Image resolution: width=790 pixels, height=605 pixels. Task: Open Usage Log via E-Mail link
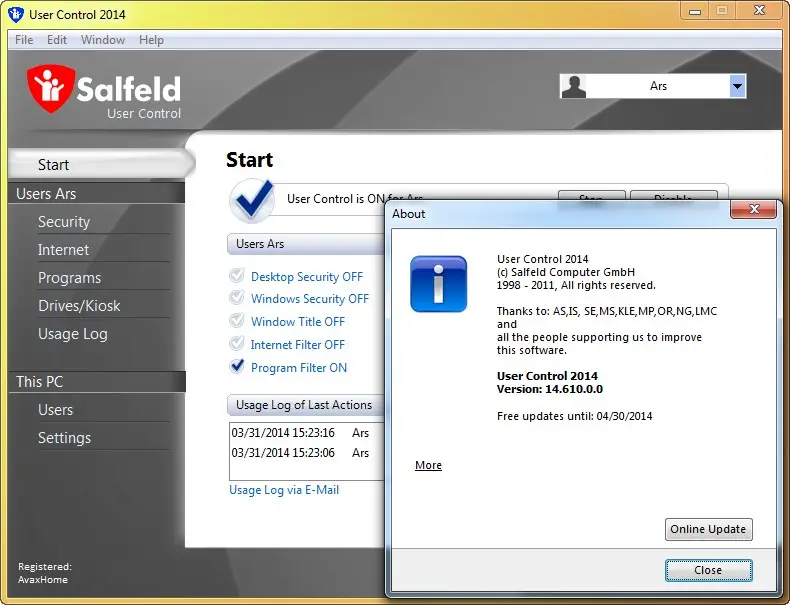pos(284,490)
